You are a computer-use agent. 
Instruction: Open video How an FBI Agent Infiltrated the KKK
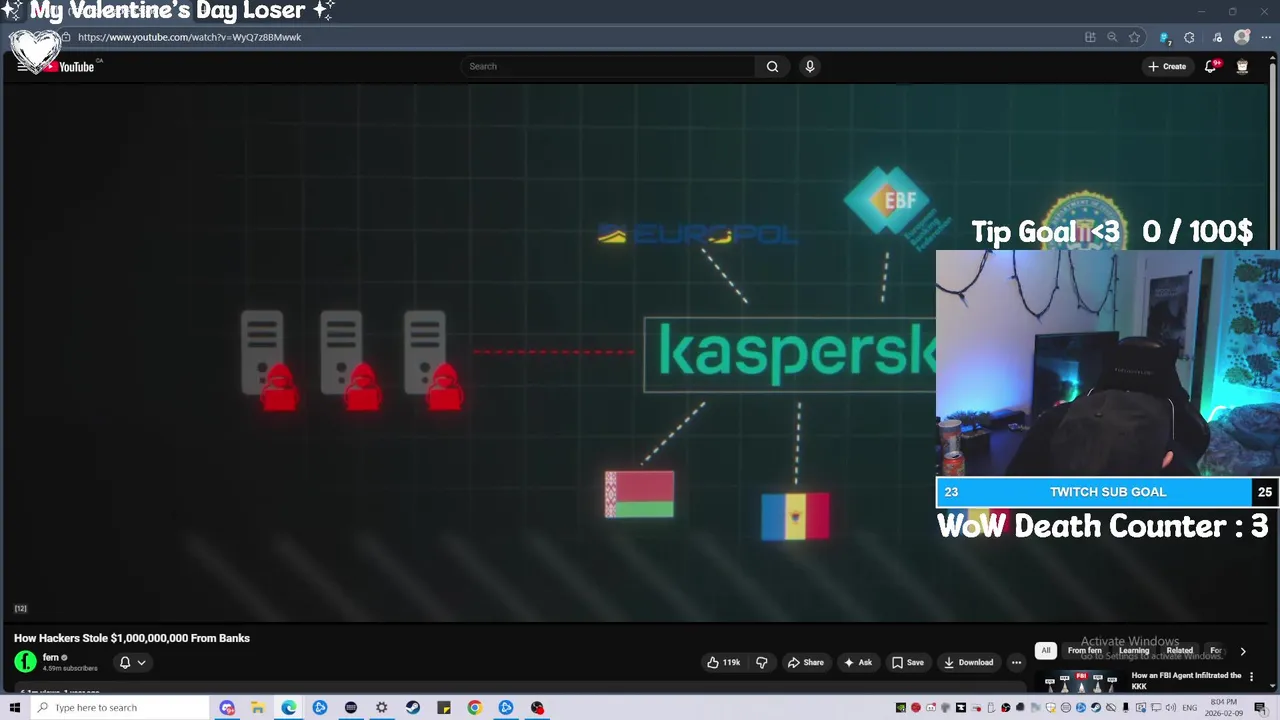coord(1186,680)
